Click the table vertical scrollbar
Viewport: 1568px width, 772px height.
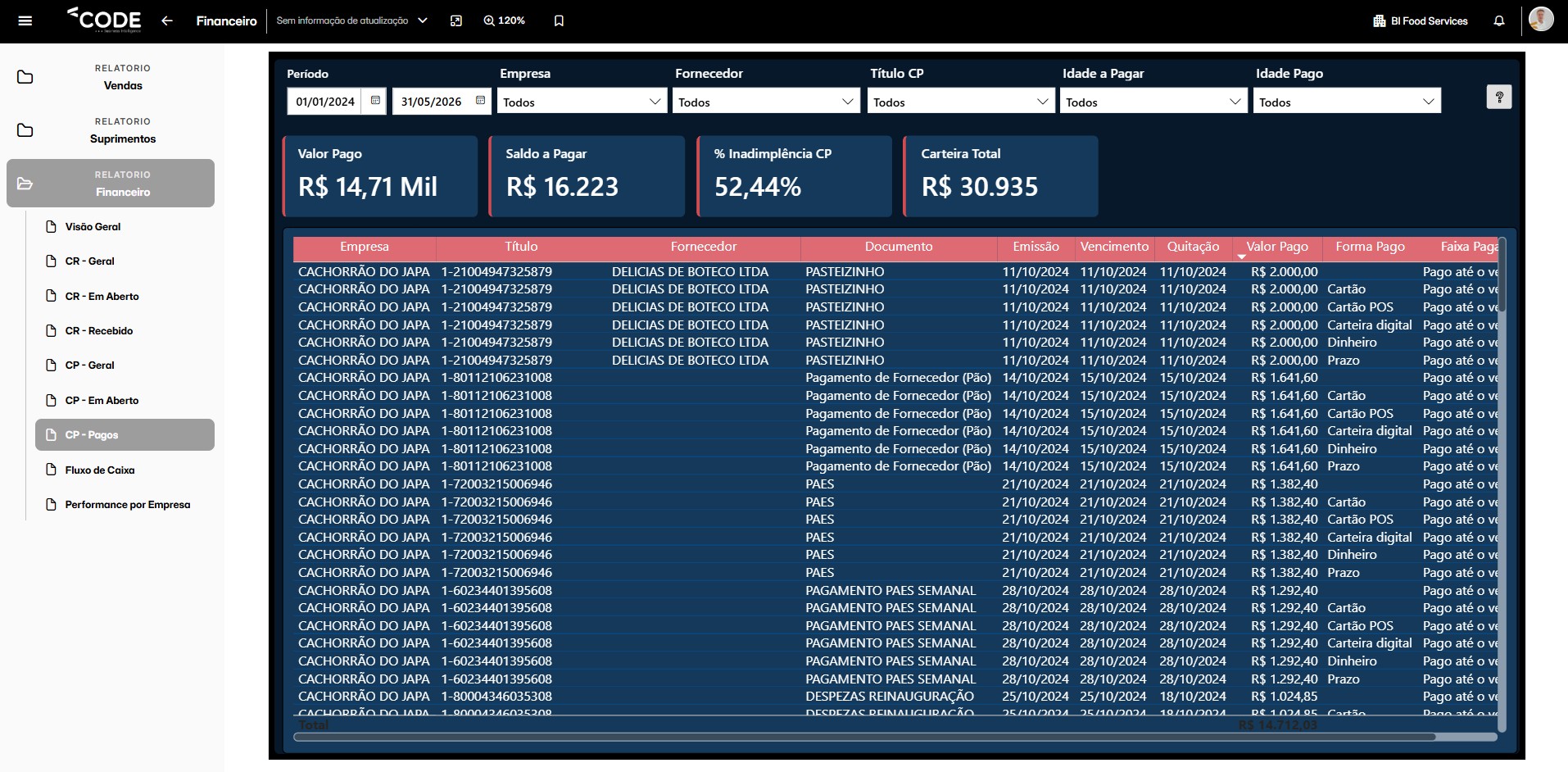coord(1502,275)
